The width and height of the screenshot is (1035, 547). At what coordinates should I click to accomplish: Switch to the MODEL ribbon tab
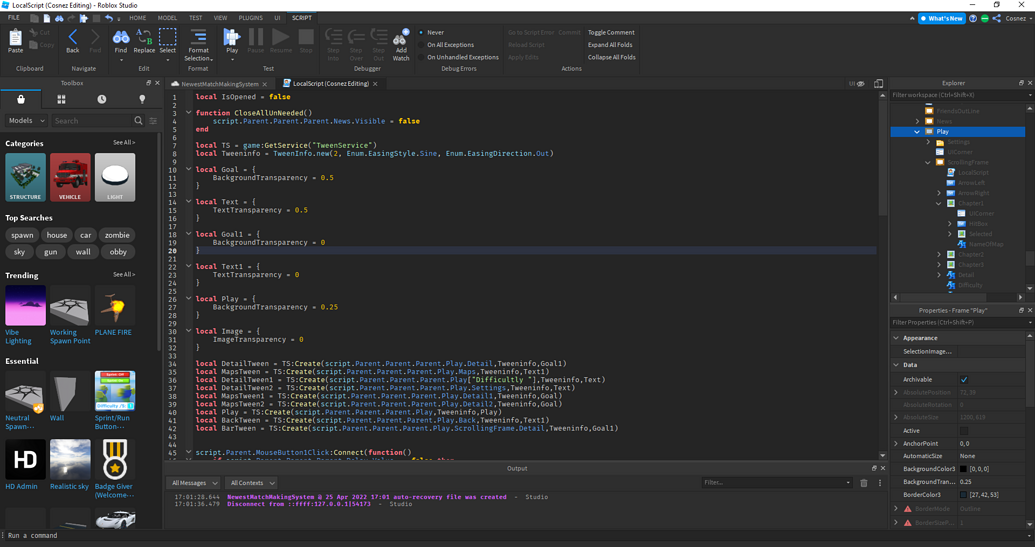(168, 18)
